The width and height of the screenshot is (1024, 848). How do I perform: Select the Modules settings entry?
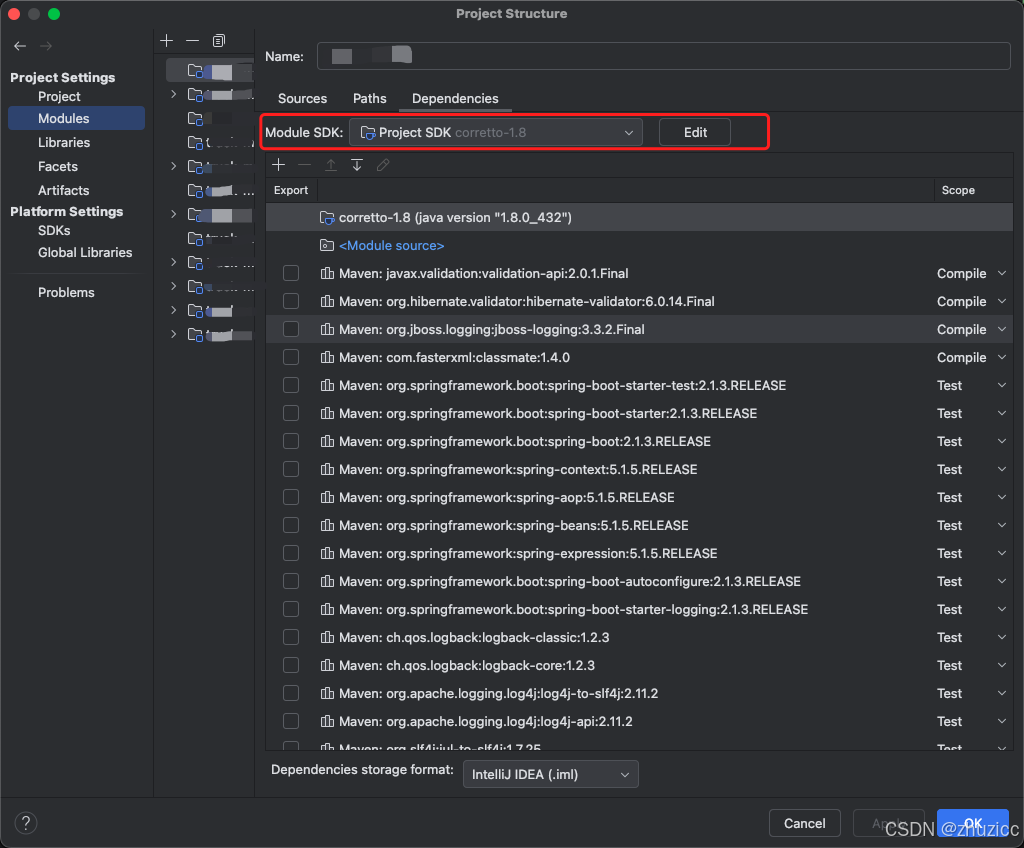76,118
